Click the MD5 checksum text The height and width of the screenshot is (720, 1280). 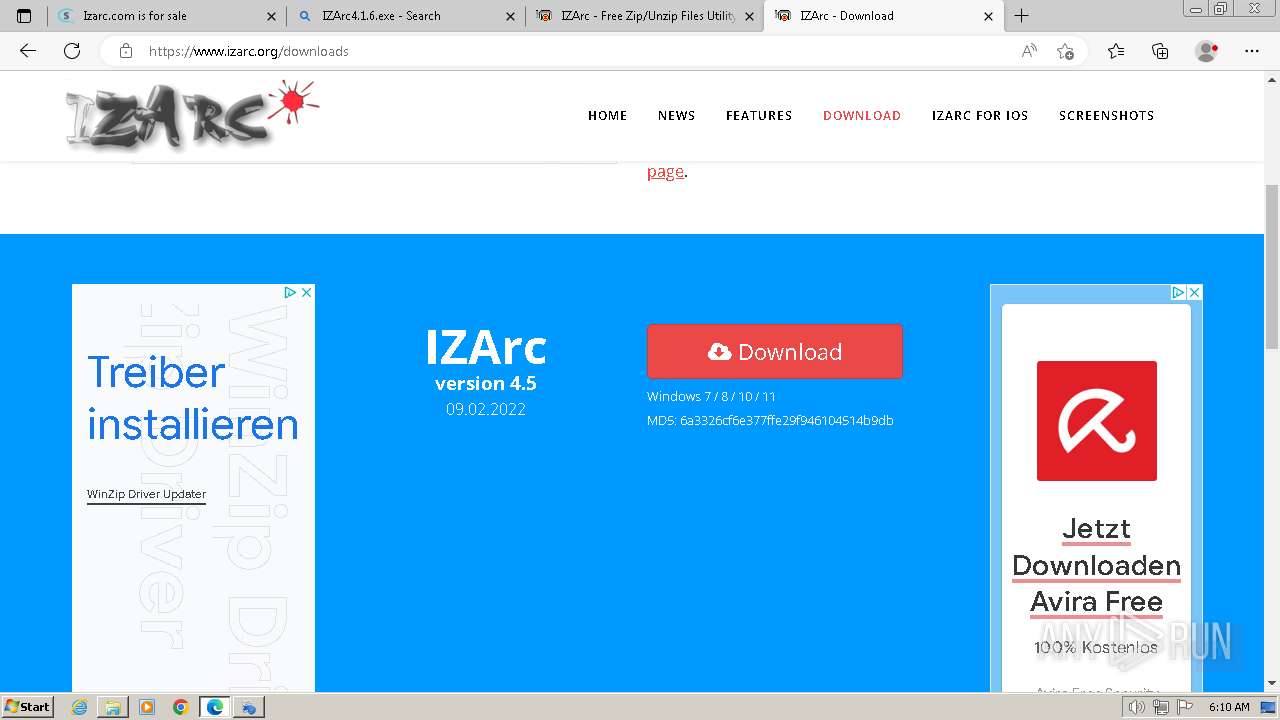(x=770, y=420)
